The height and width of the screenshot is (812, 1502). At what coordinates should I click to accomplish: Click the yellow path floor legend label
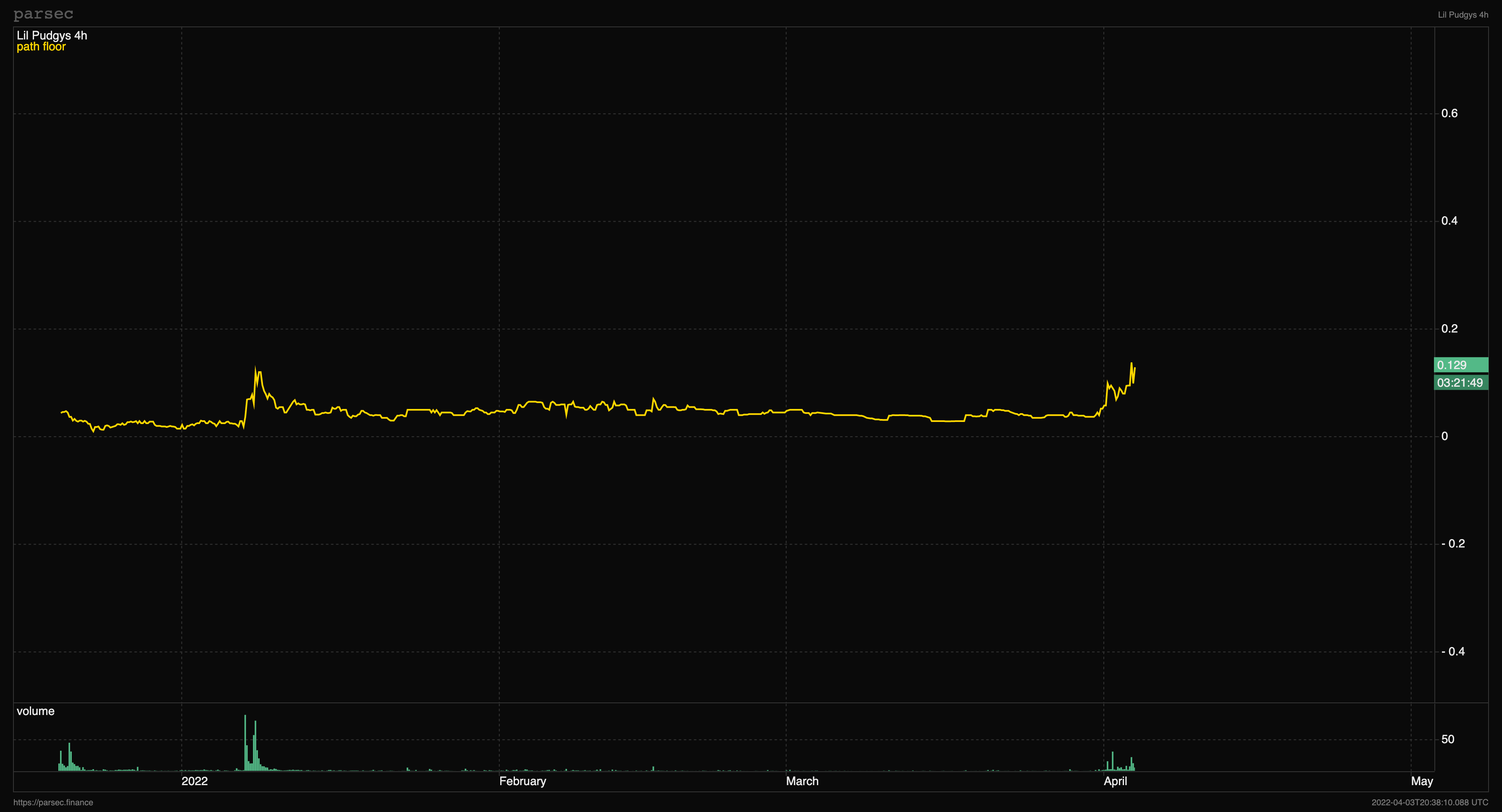click(41, 47)
